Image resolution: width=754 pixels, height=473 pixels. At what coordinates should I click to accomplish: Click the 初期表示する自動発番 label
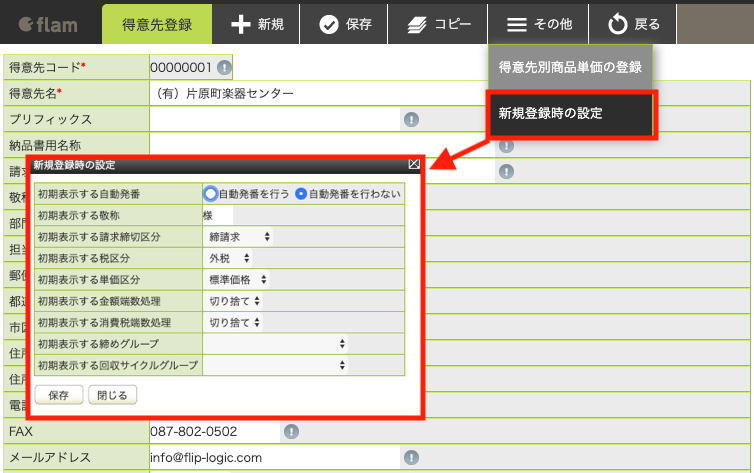(x=89, y=194)
